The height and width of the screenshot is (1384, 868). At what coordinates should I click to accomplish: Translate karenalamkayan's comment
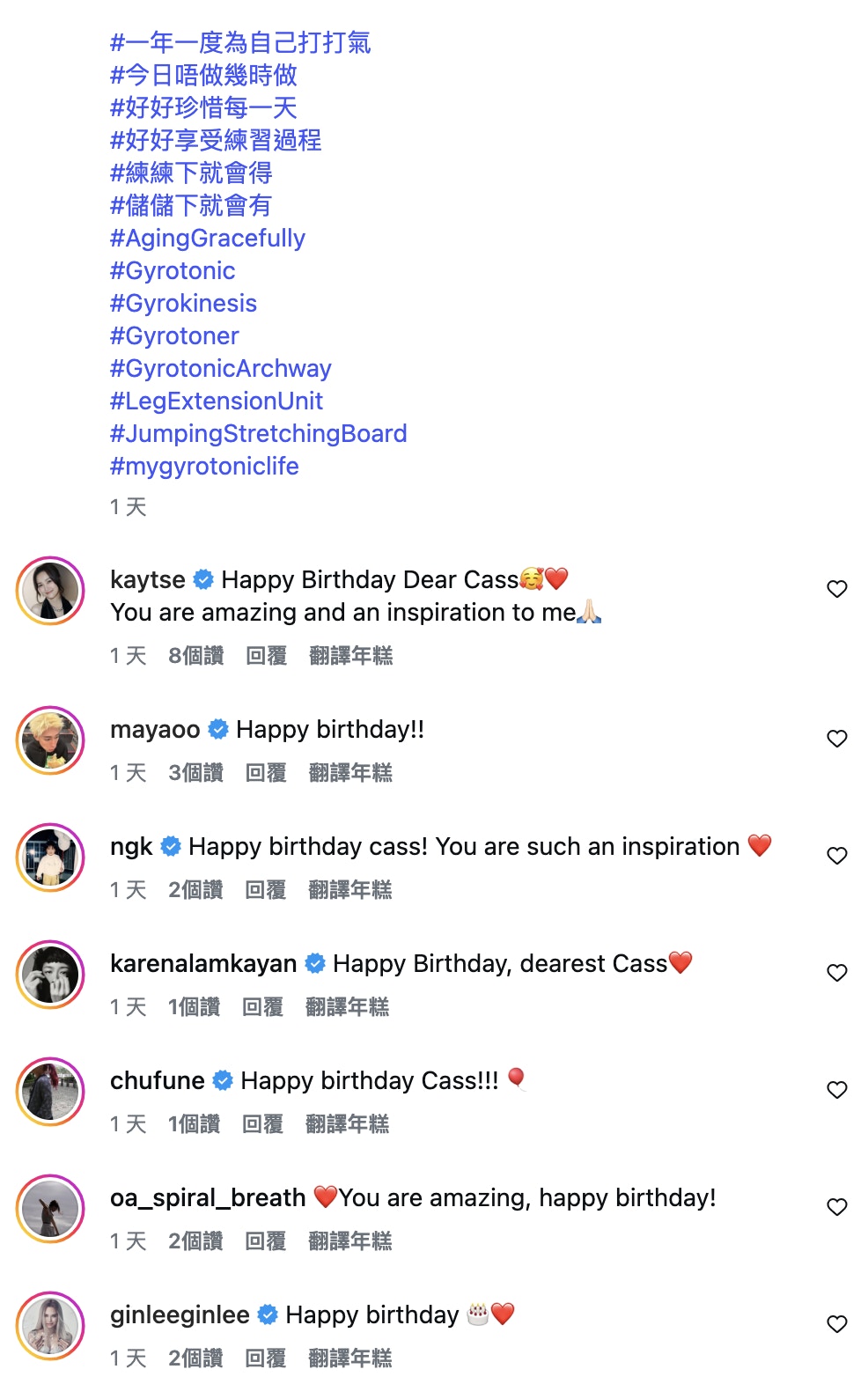347,1007
